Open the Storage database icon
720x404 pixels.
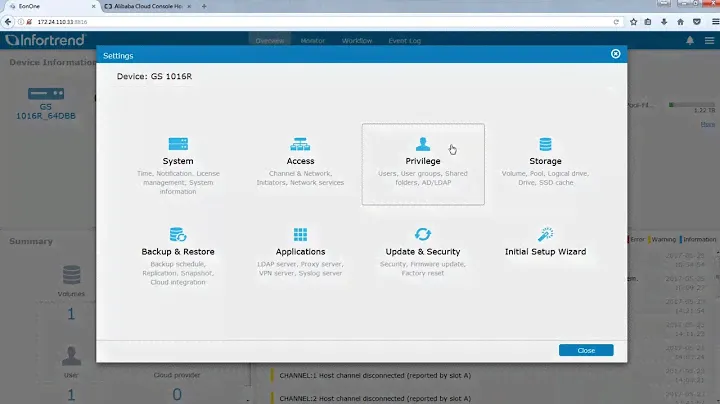(545, 144)
